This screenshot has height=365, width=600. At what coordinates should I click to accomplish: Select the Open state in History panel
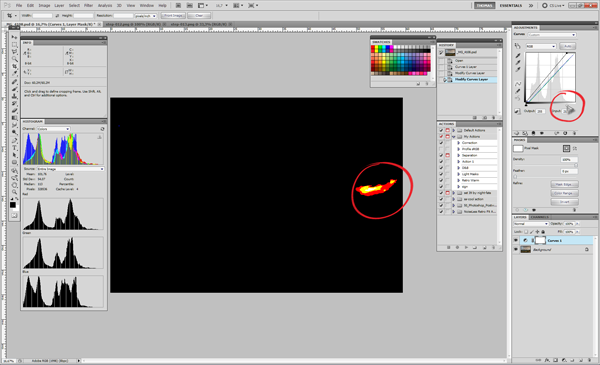coord(459,60)
